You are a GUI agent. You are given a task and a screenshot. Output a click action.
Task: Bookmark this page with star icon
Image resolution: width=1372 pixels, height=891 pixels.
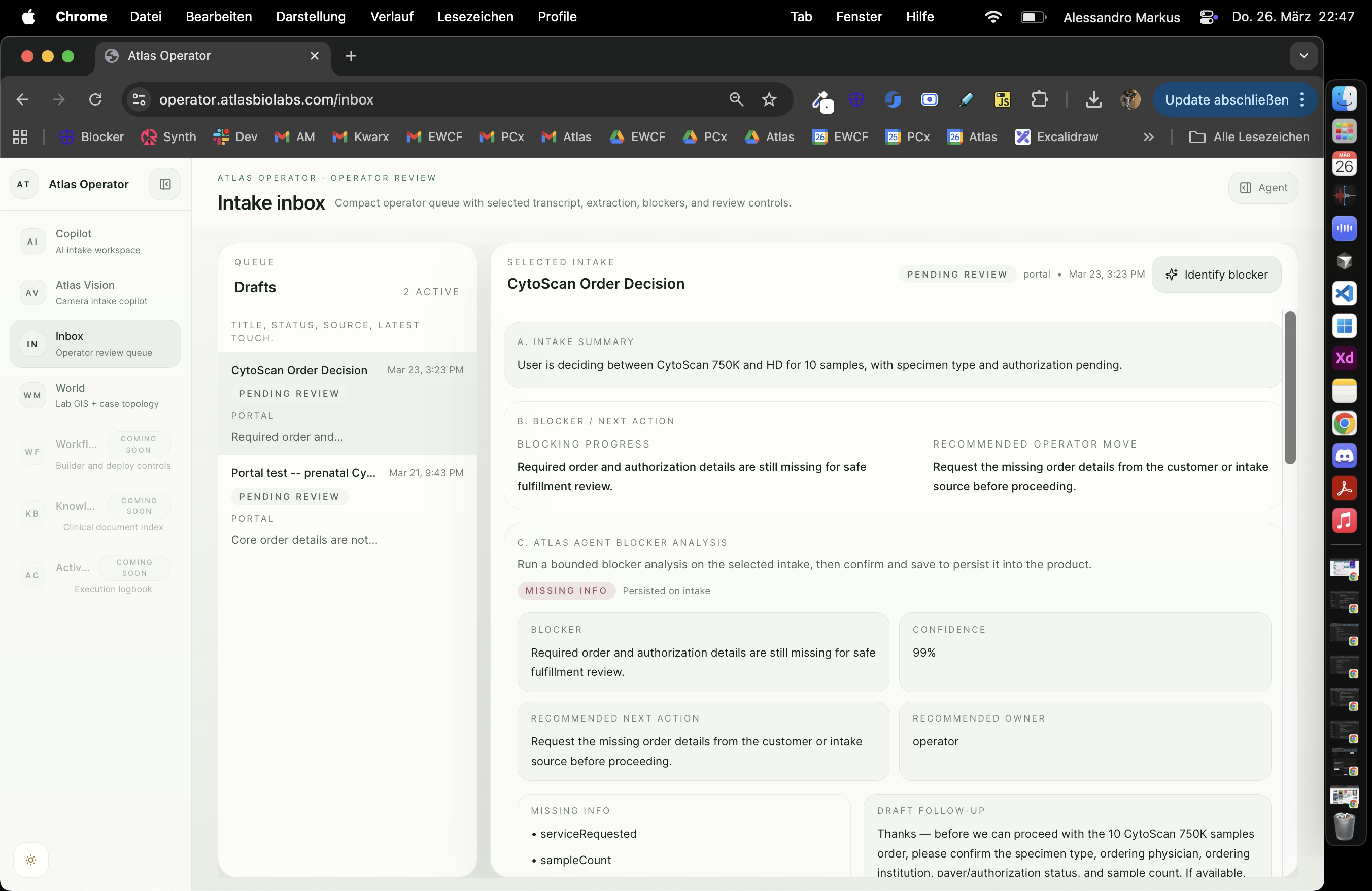769,99
